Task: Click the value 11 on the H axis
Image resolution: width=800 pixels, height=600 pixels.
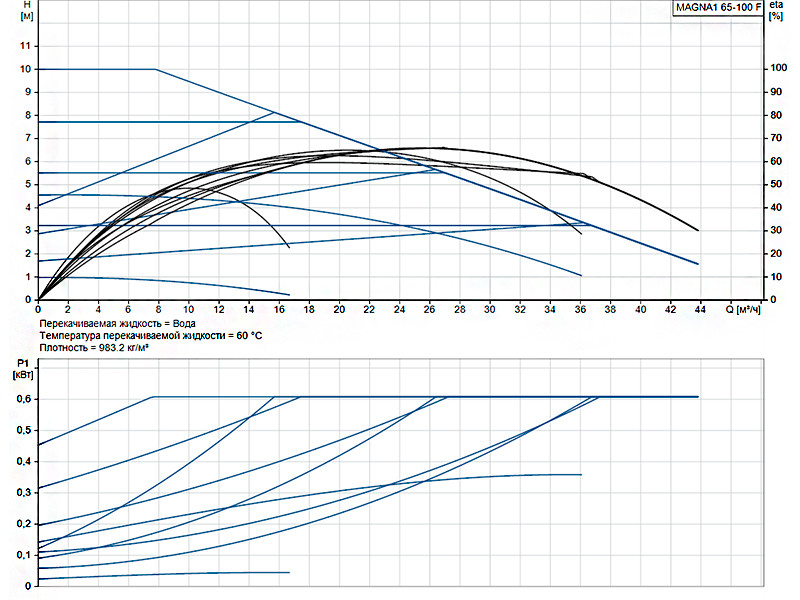Action: 26,46
